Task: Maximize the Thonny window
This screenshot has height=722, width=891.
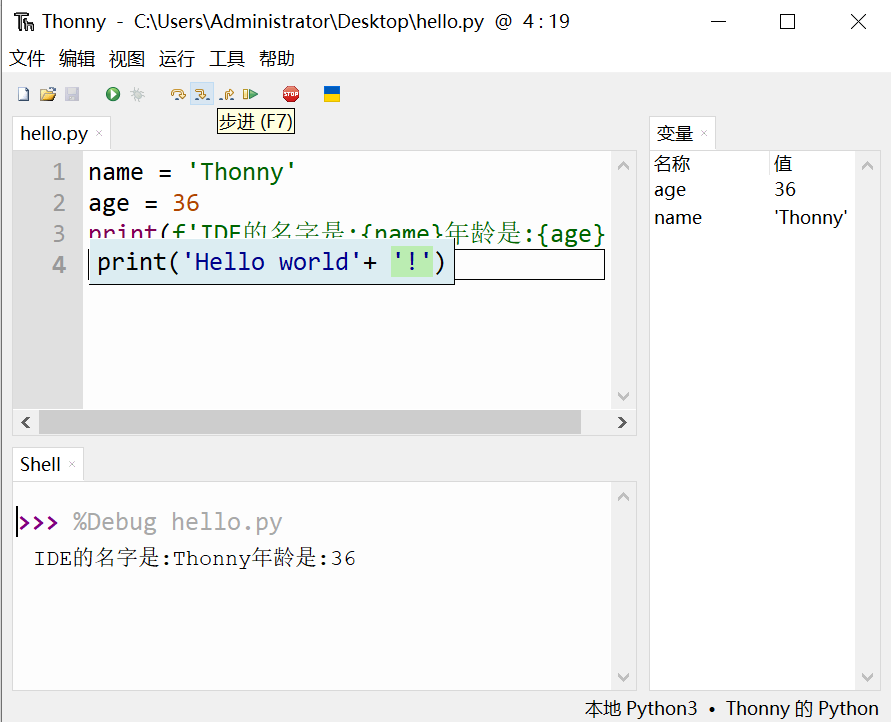Action: click(788, 22)
